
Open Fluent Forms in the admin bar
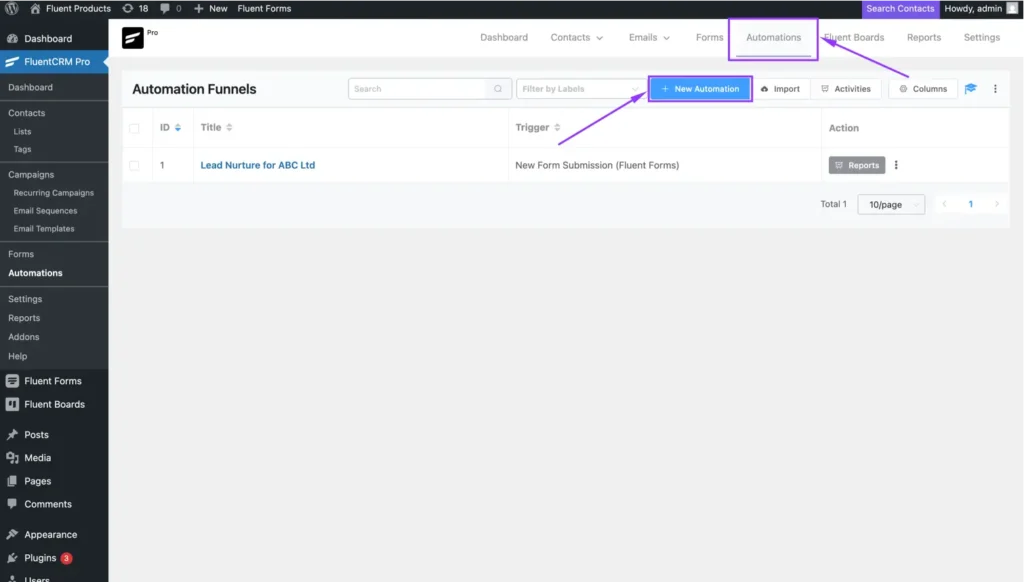pyautogui.click(x=264, y=8)
